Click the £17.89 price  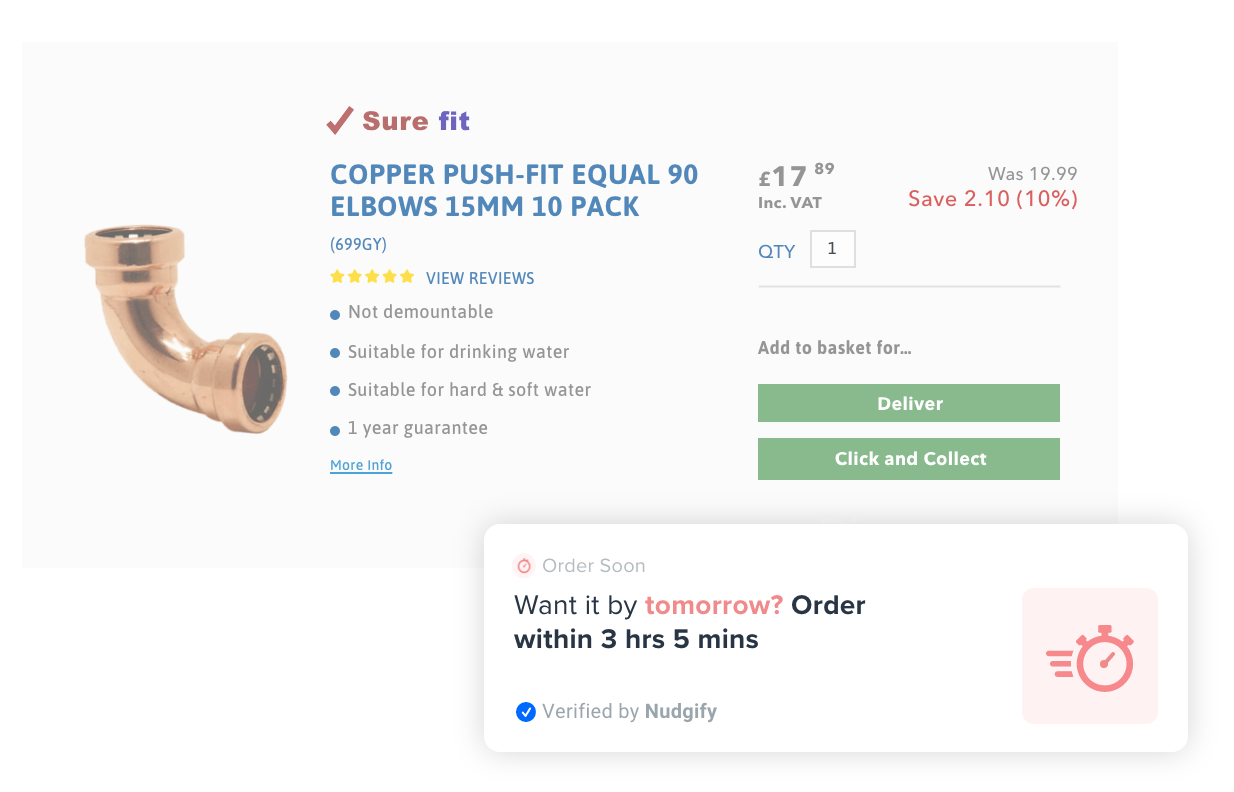click(x=796, y=177)
